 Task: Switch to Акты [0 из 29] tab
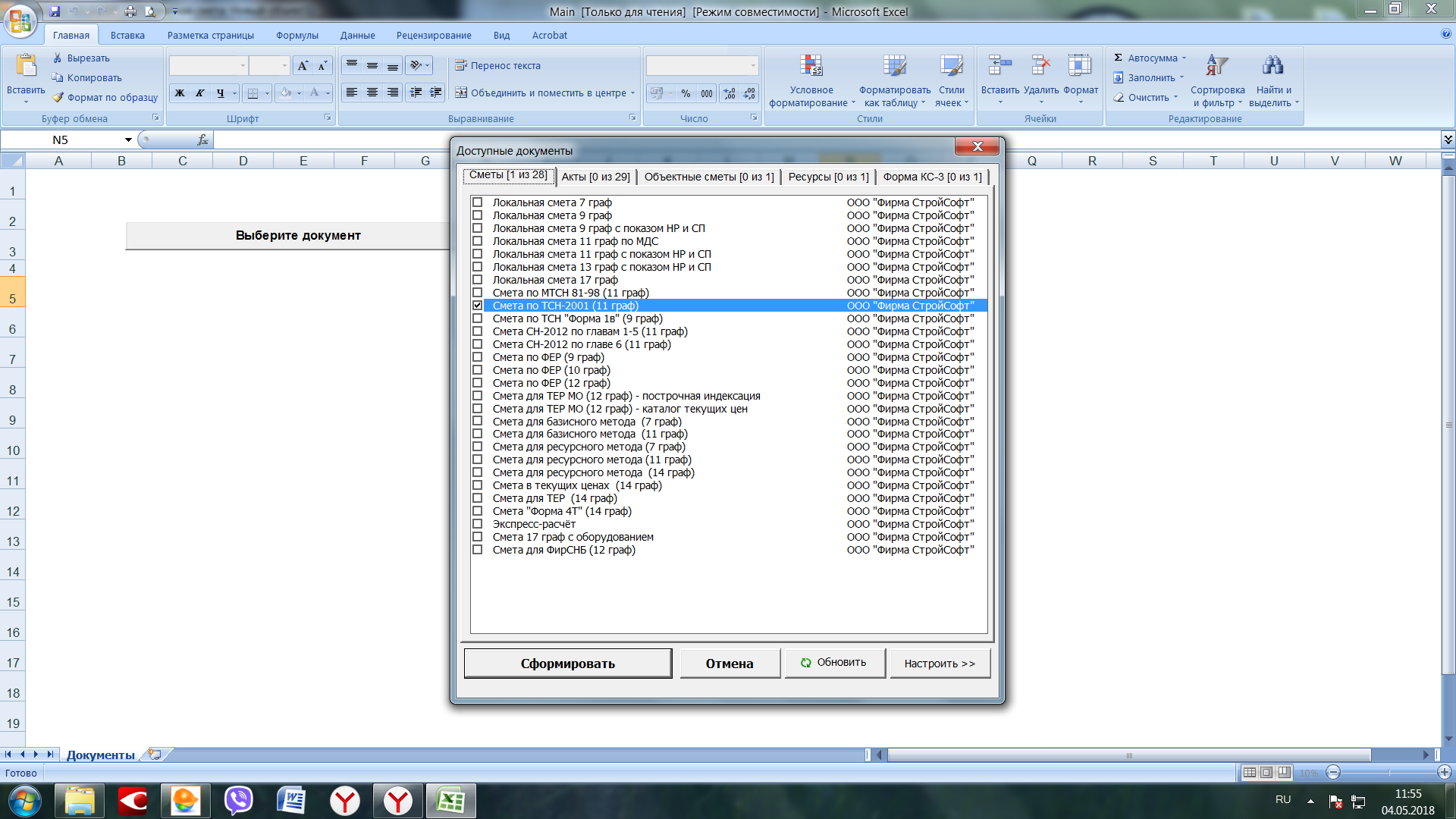coord(595,177)
